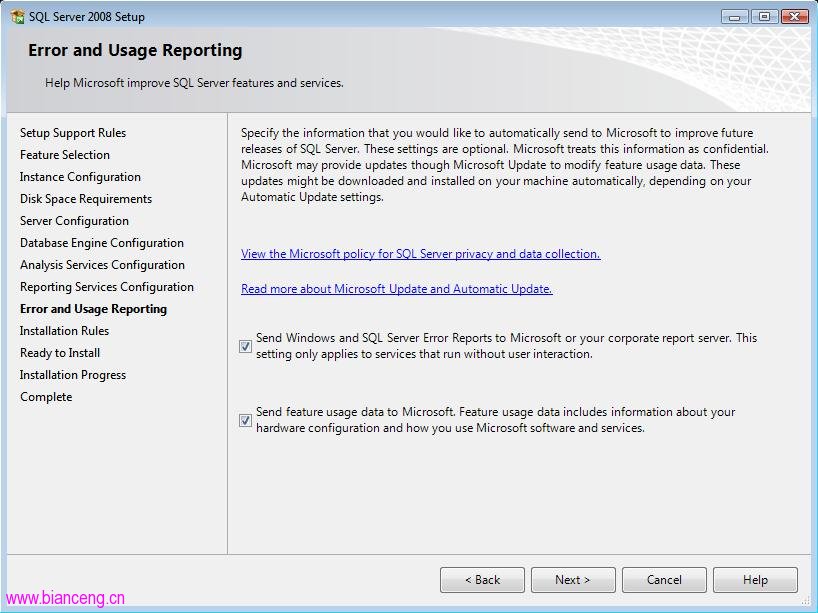Image resolution: width=818 pixels, height=613 pixels.
Task: Proceed with the Next > button
Action: 573,580
